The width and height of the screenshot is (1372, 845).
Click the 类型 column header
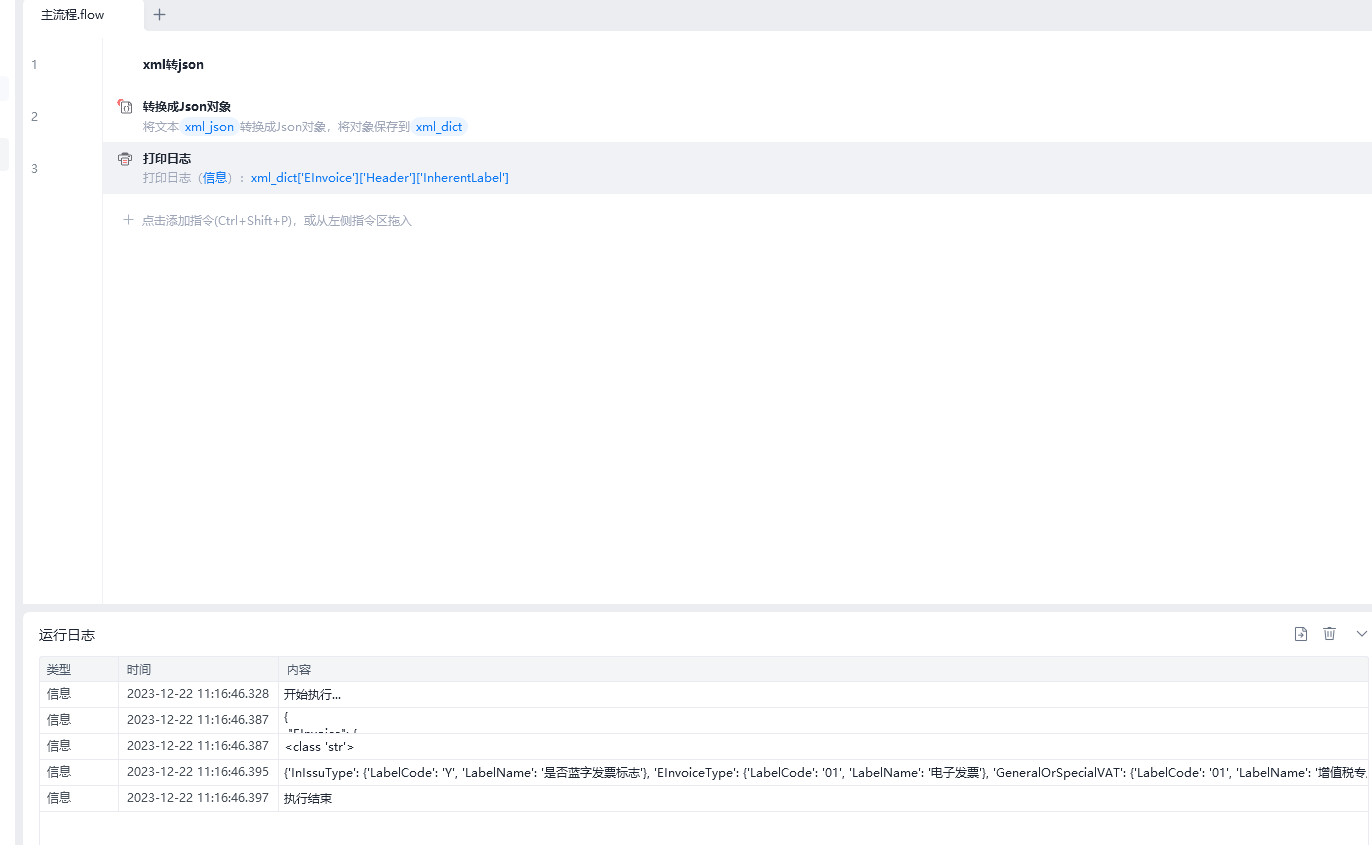59,670
